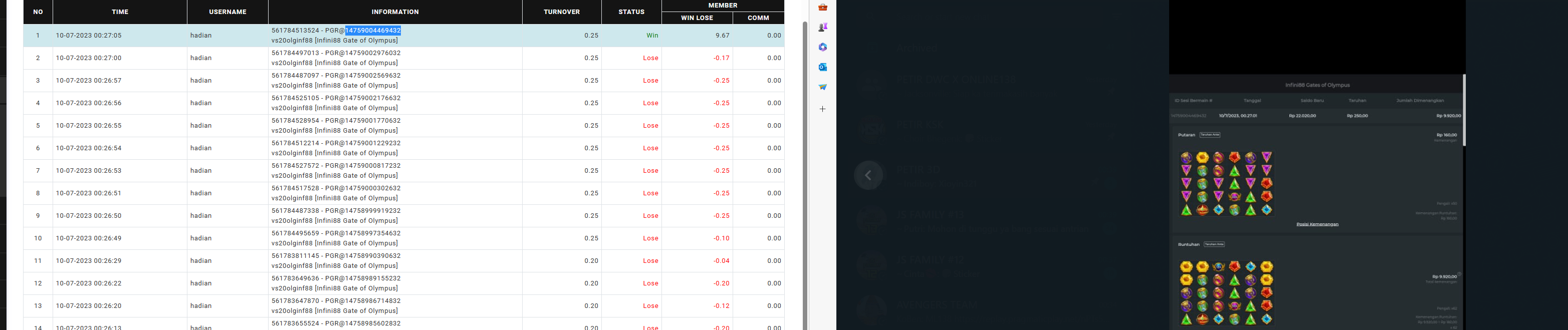1568x330 pixels.
Task: Click the INFORMATION column header
Action: tap(395, 12)
